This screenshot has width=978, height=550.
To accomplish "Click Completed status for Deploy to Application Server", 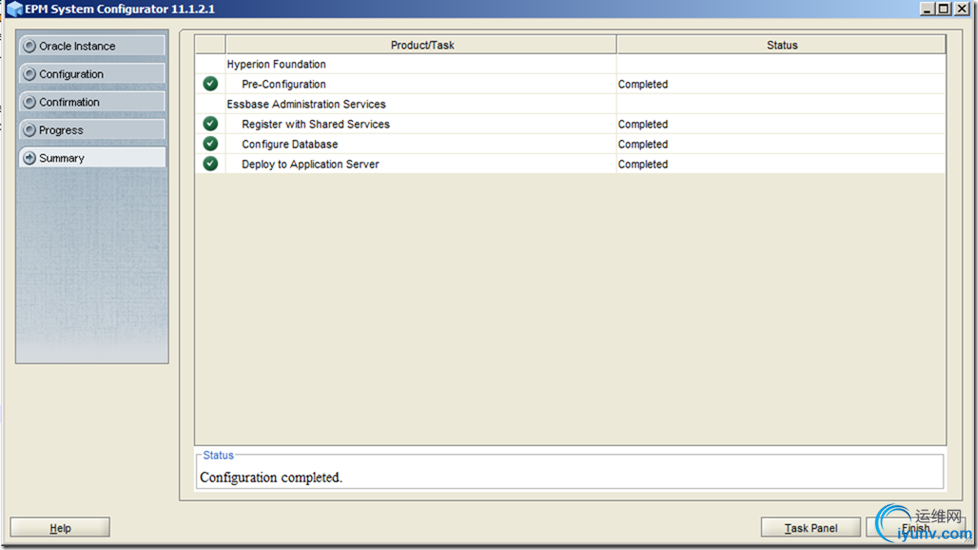I will 642,164.
